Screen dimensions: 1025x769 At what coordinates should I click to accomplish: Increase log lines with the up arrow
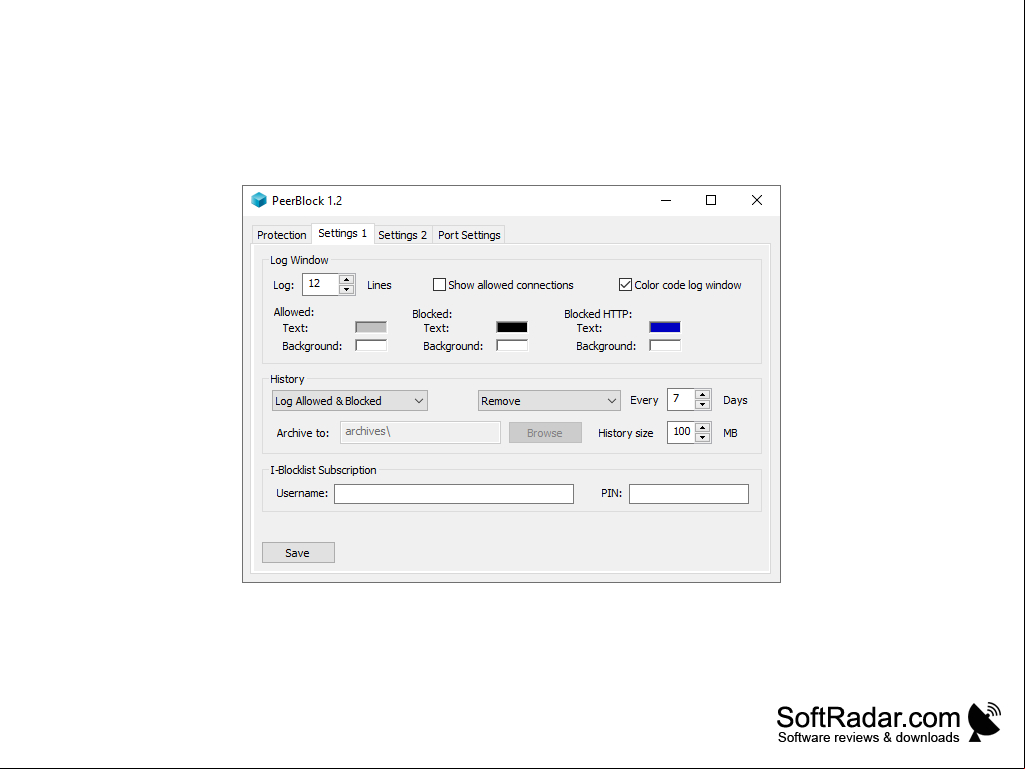tap(346, 280)
